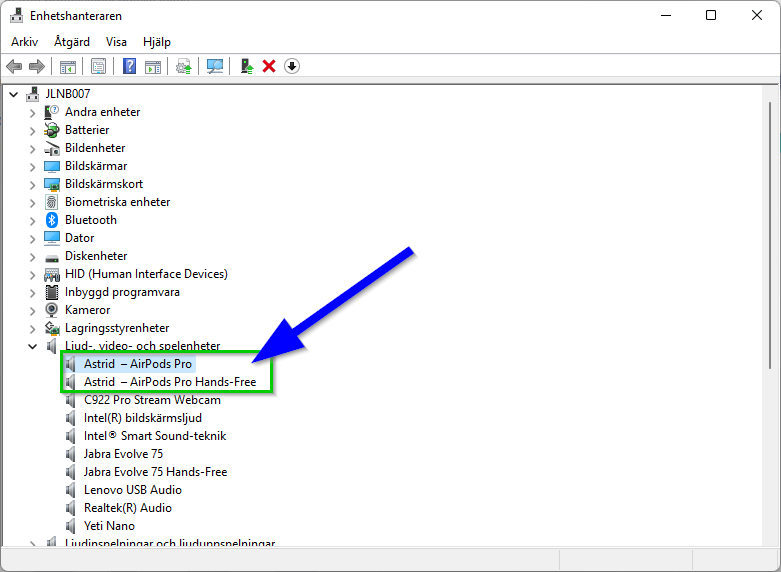Select the Inbyggd programvara label
The image size is (781, 572).
[x=122, y=292]
